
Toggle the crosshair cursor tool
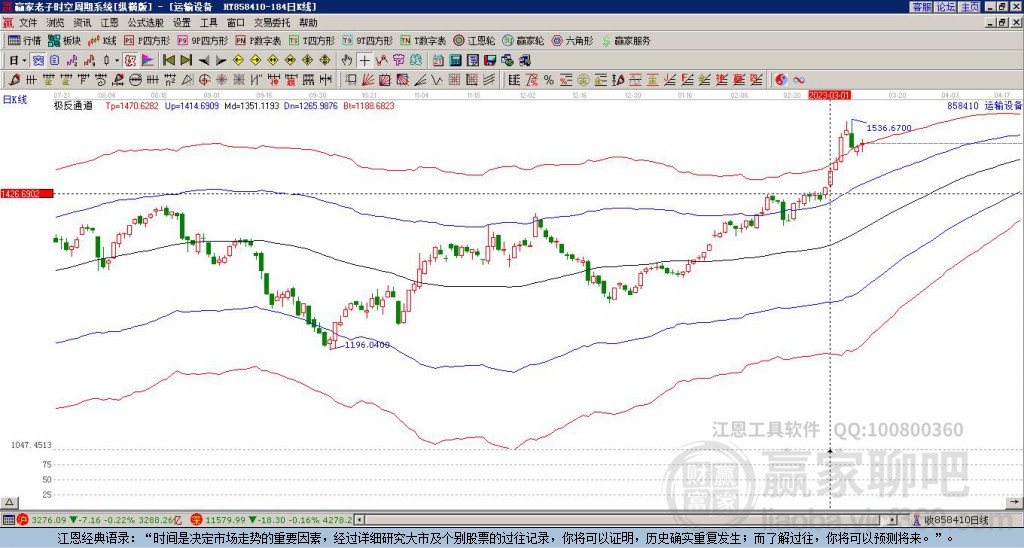coord(364,61)
